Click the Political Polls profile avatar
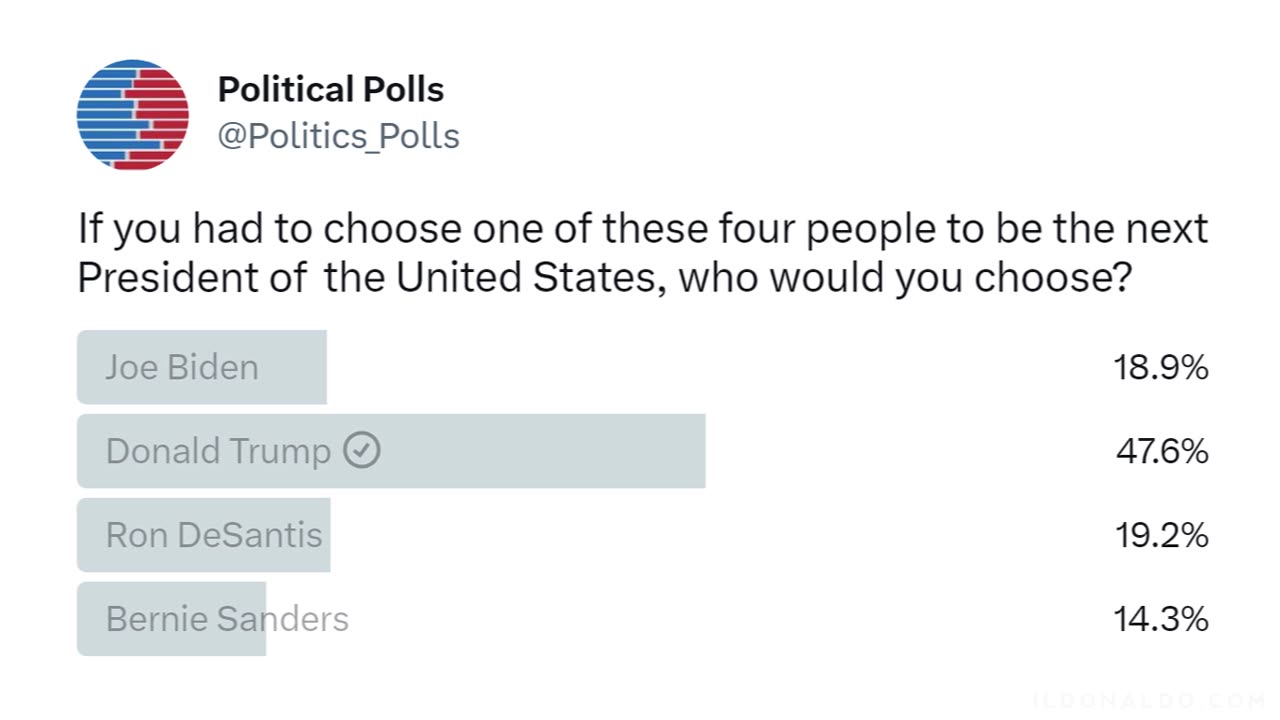1280x720 pixels. [x=133, y=114]
